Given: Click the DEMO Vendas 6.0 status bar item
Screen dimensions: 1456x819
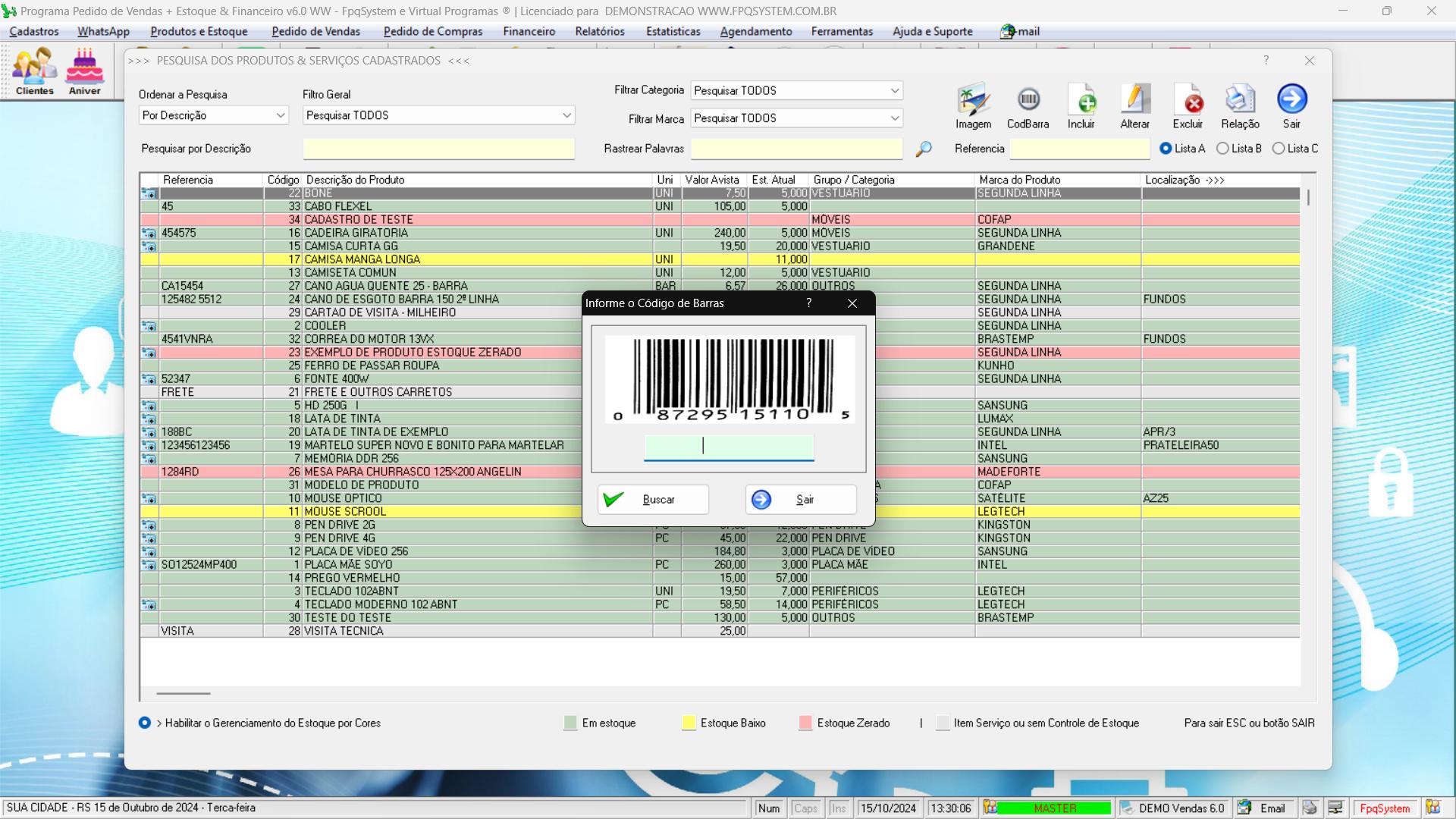Looking at the screenshot, I should (1173, 808).
